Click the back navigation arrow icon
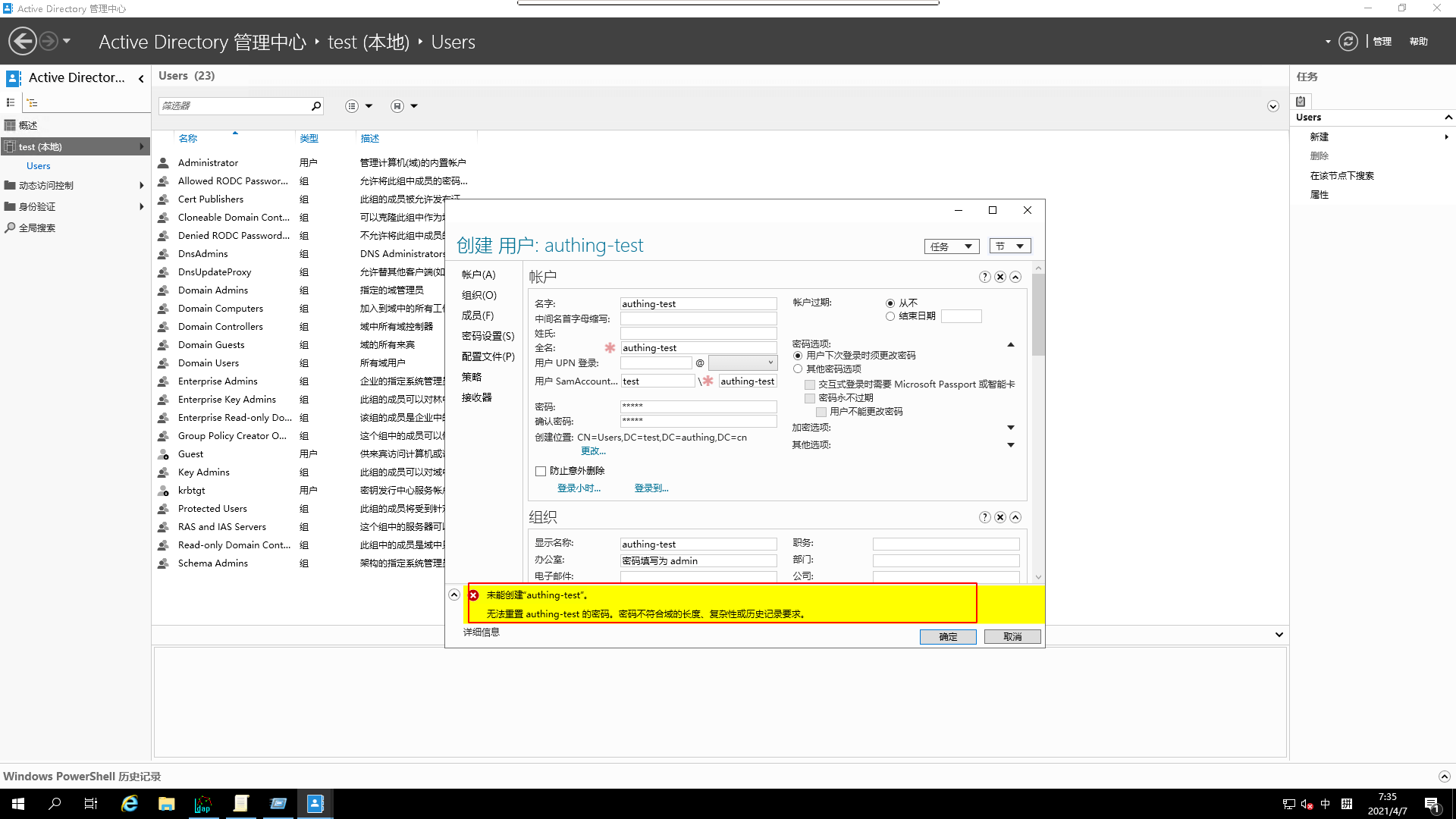The width and height of the screenshot is (1456, 819). [23, 41]
